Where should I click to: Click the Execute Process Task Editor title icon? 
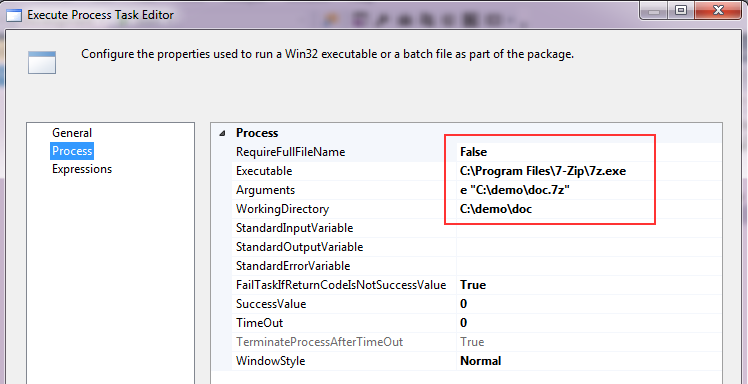point(13,15)
